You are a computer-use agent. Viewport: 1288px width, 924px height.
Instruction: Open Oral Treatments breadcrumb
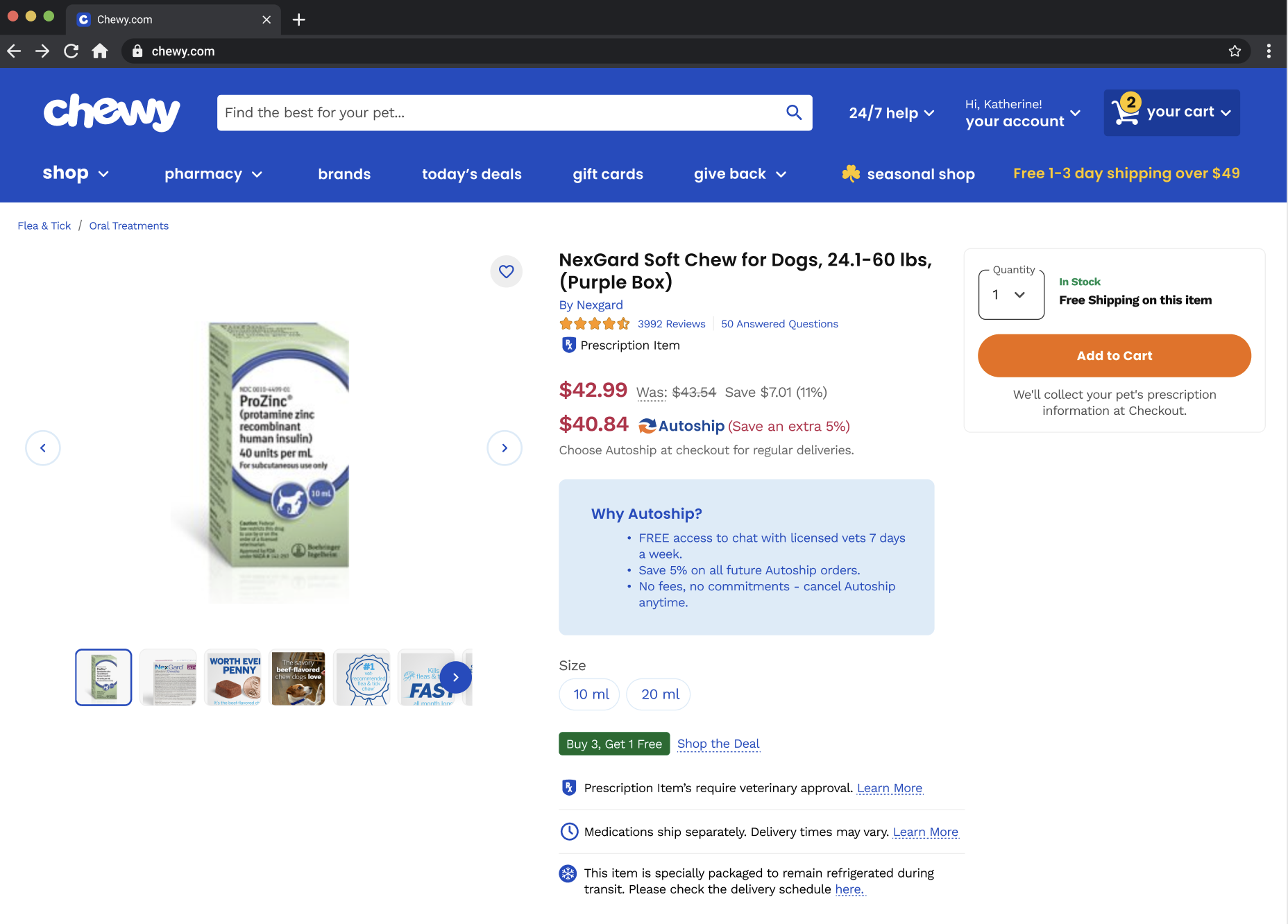(129, 225)
